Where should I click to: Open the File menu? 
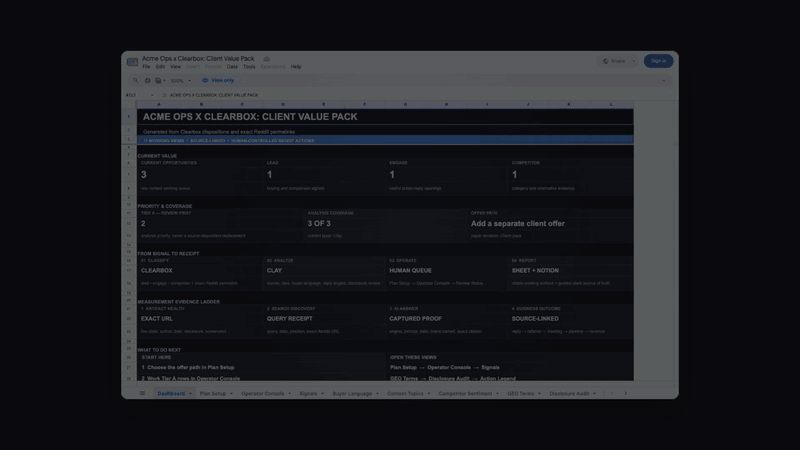146,67
